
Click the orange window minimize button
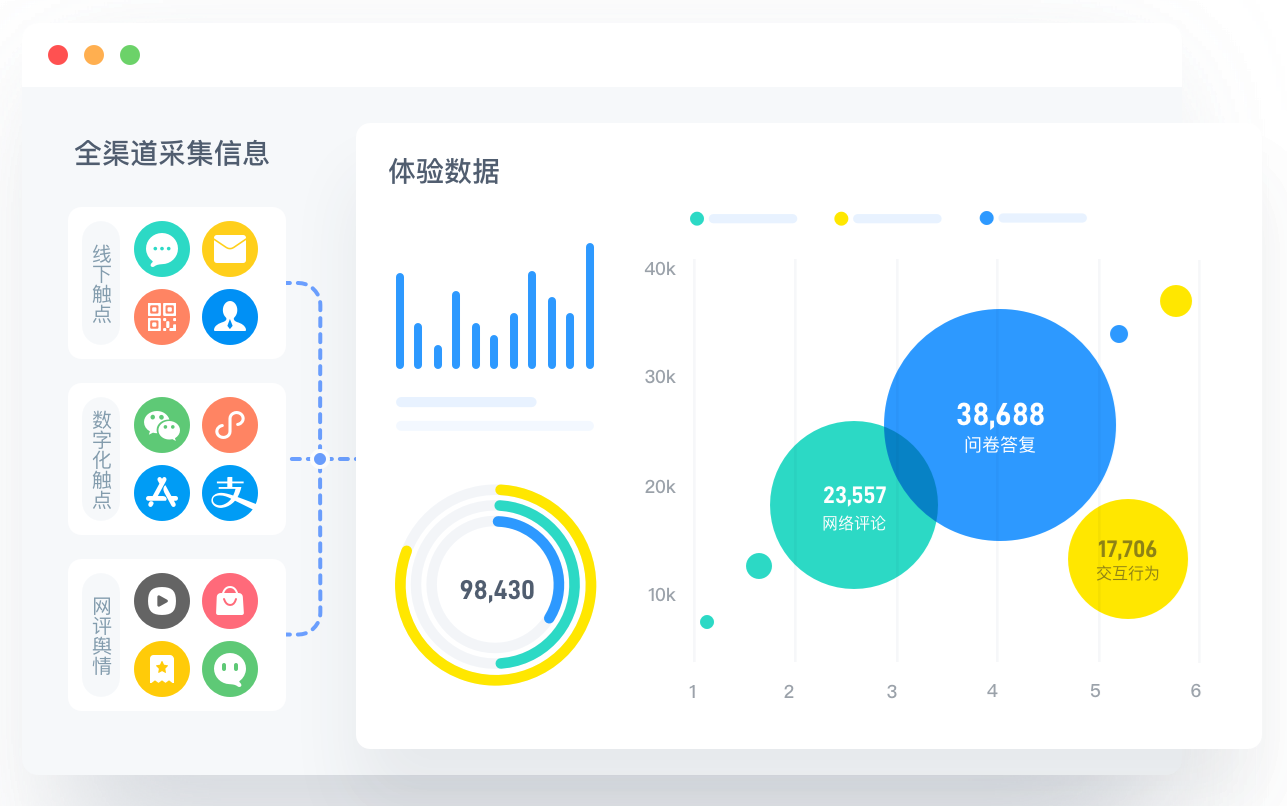[94, 55]
